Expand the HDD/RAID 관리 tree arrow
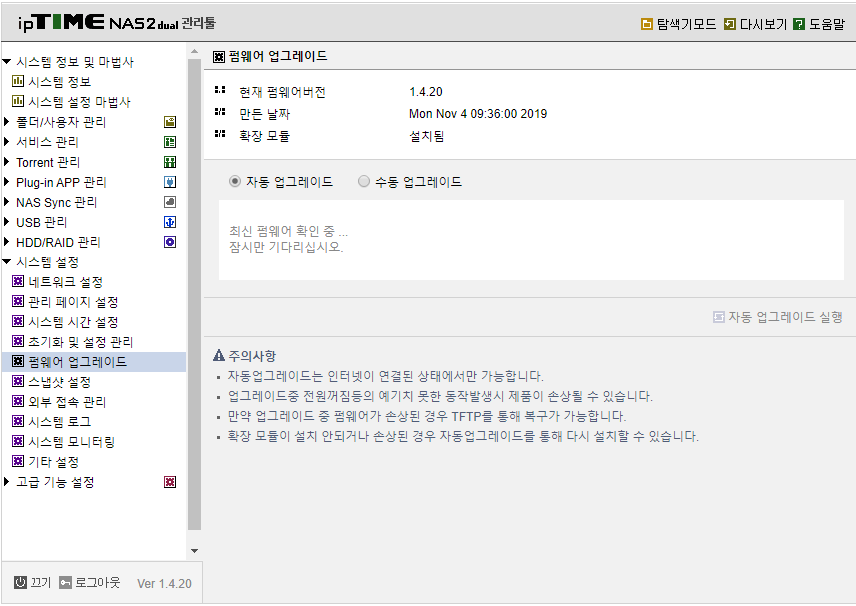Viewport: 856px width, 606px height. (x=7, y=242)
